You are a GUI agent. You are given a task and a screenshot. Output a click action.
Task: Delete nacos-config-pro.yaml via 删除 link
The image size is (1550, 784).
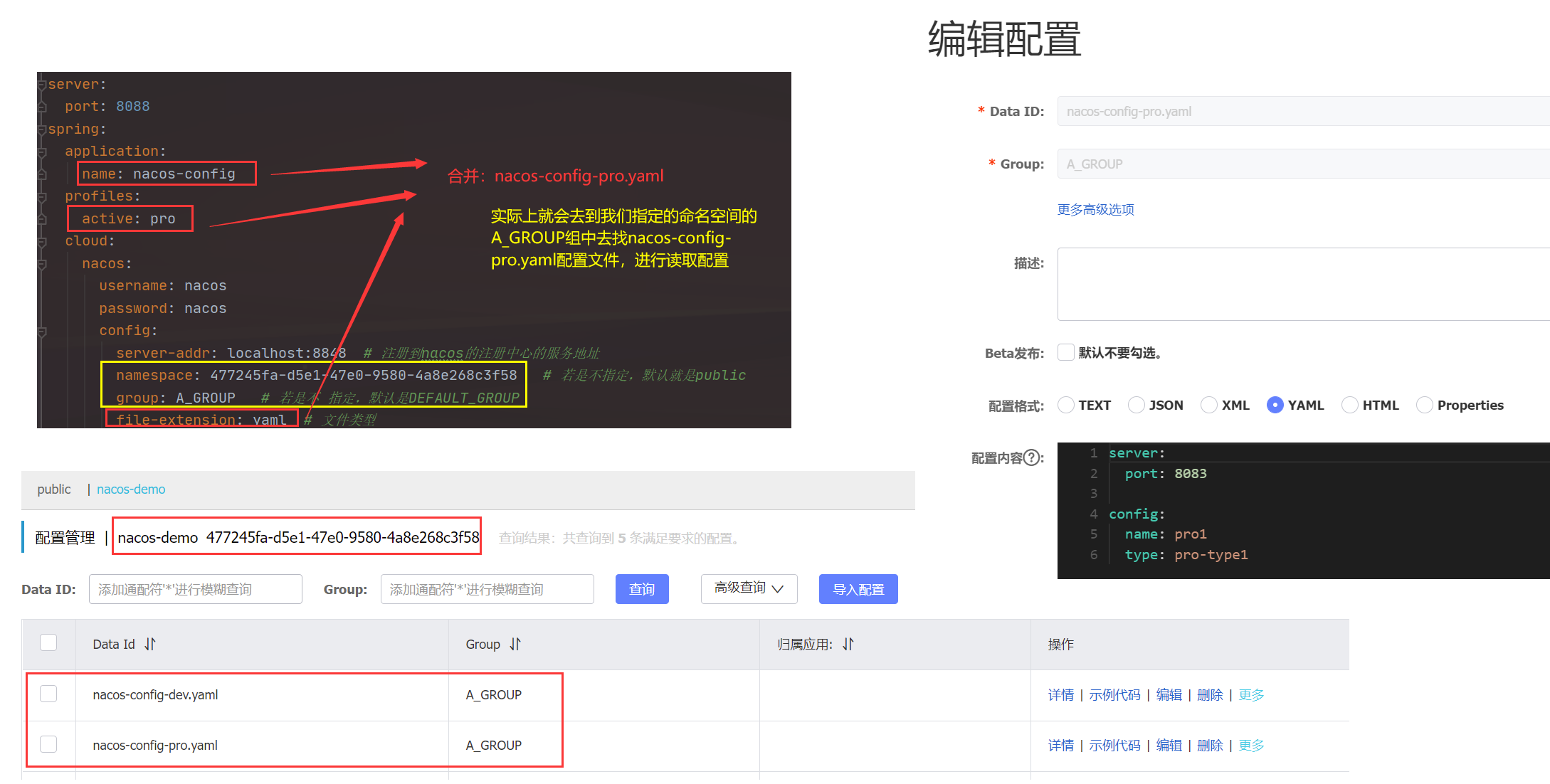(1209, 745)
